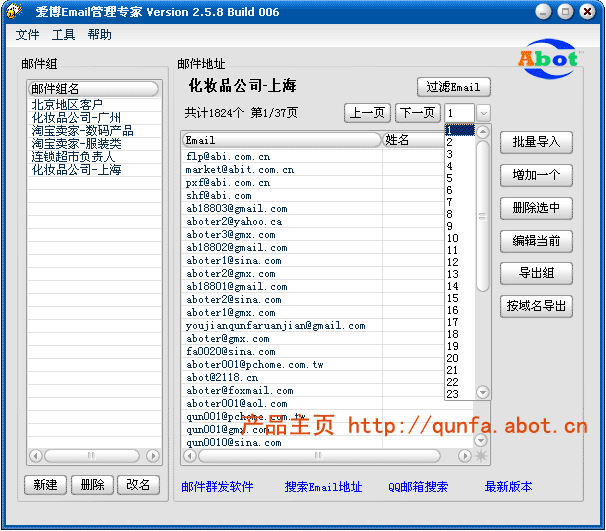Select group 北京地区客户

click(x=94, y=105)
